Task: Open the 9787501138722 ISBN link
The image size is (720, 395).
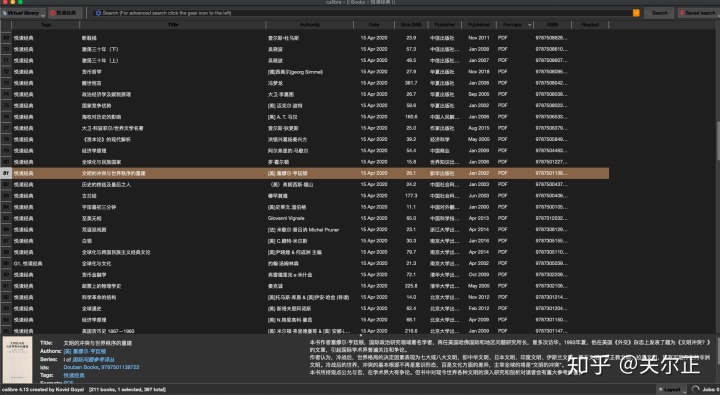Action: coord(120,367)
